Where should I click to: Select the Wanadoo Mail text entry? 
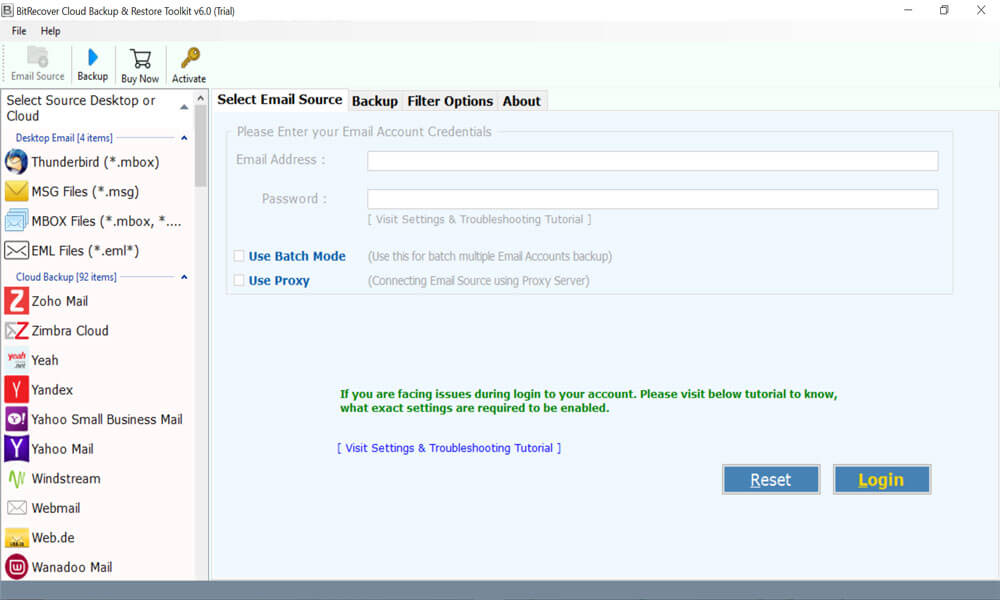point(72,567)
